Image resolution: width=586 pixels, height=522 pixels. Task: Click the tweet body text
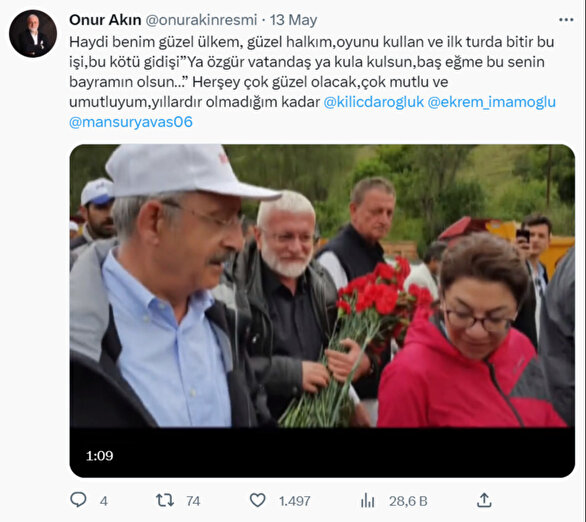(x=312, y=81)
